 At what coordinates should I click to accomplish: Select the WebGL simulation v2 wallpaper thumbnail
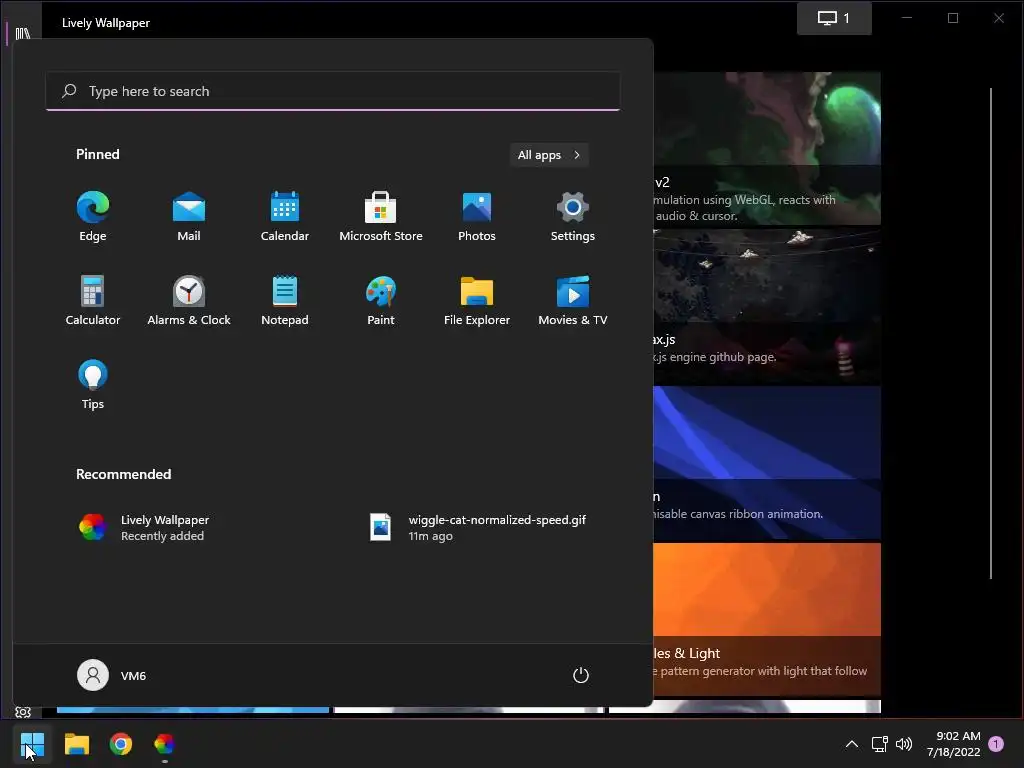coord(767,148)
